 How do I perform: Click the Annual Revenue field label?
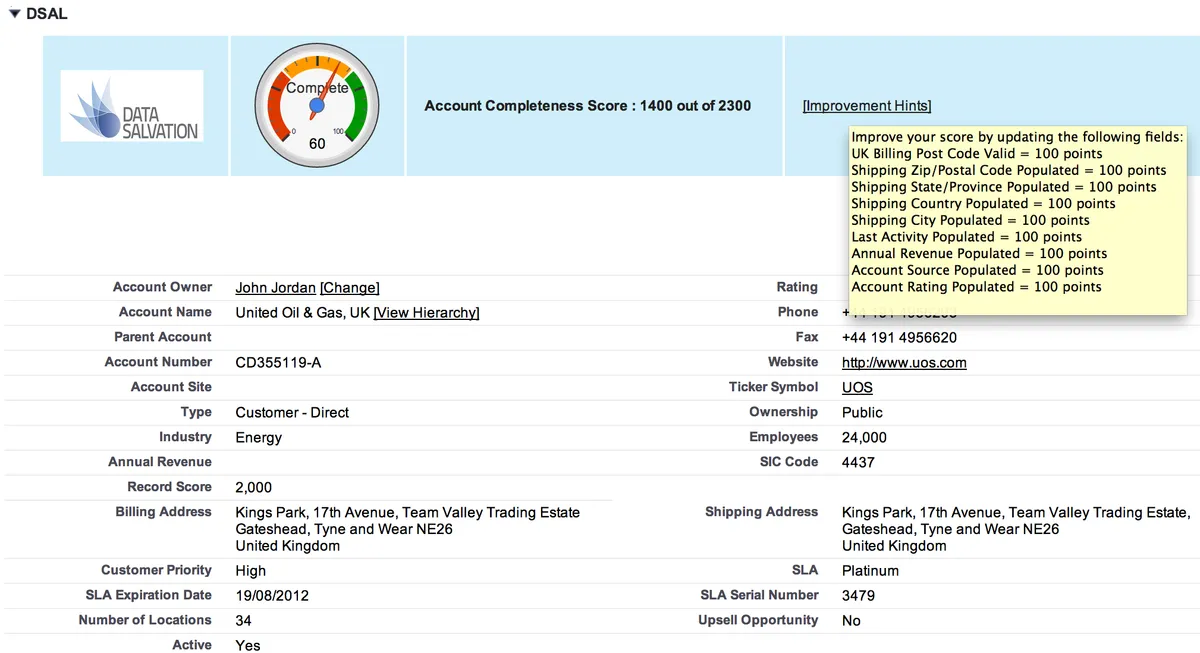160,462
